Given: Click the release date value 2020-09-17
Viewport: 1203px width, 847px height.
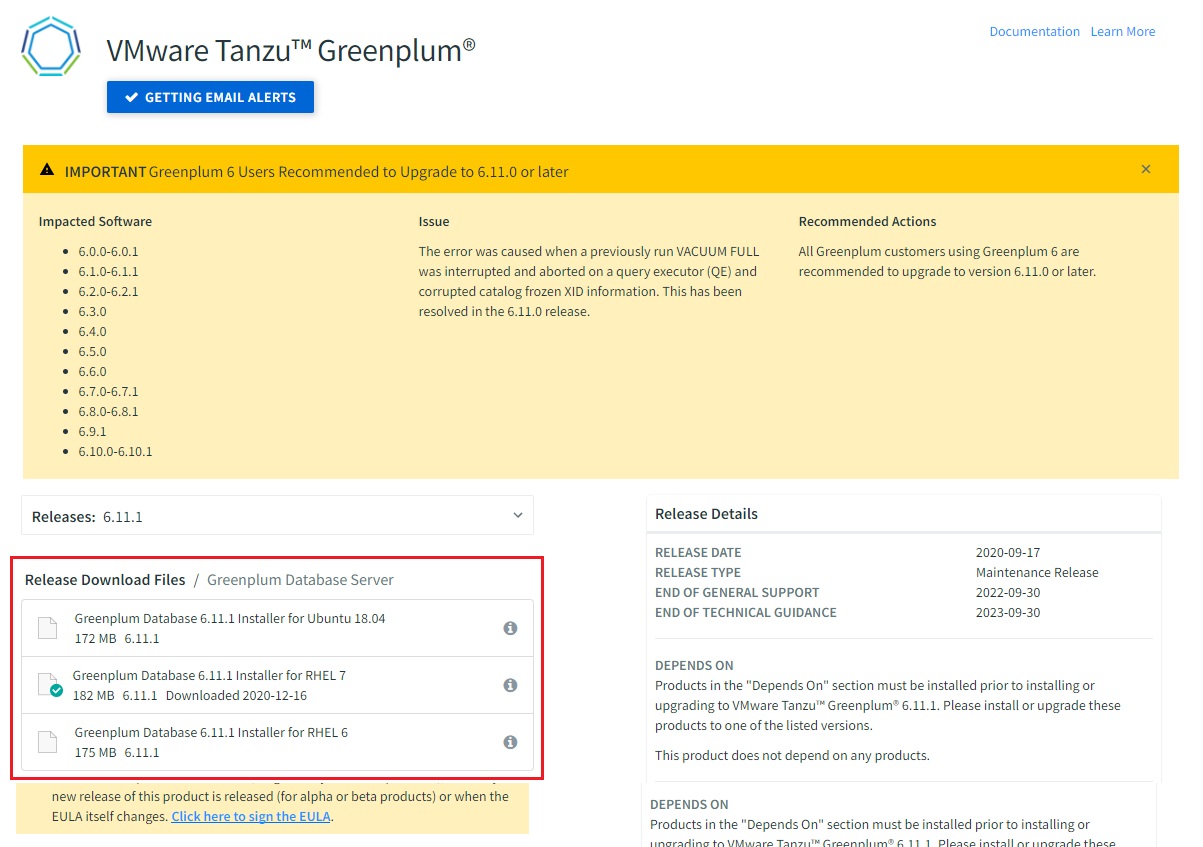Looking at the screenshot, I should pyautogui.click(x=1008, y=552).
